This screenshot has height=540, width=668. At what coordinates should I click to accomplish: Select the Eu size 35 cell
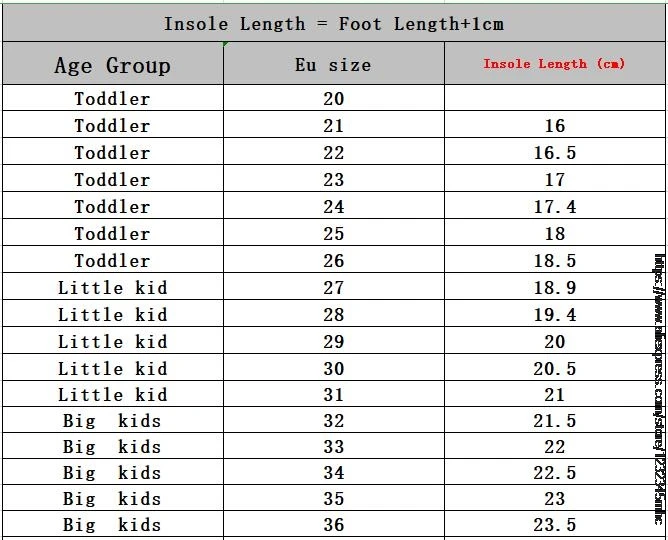click(333, 499)
